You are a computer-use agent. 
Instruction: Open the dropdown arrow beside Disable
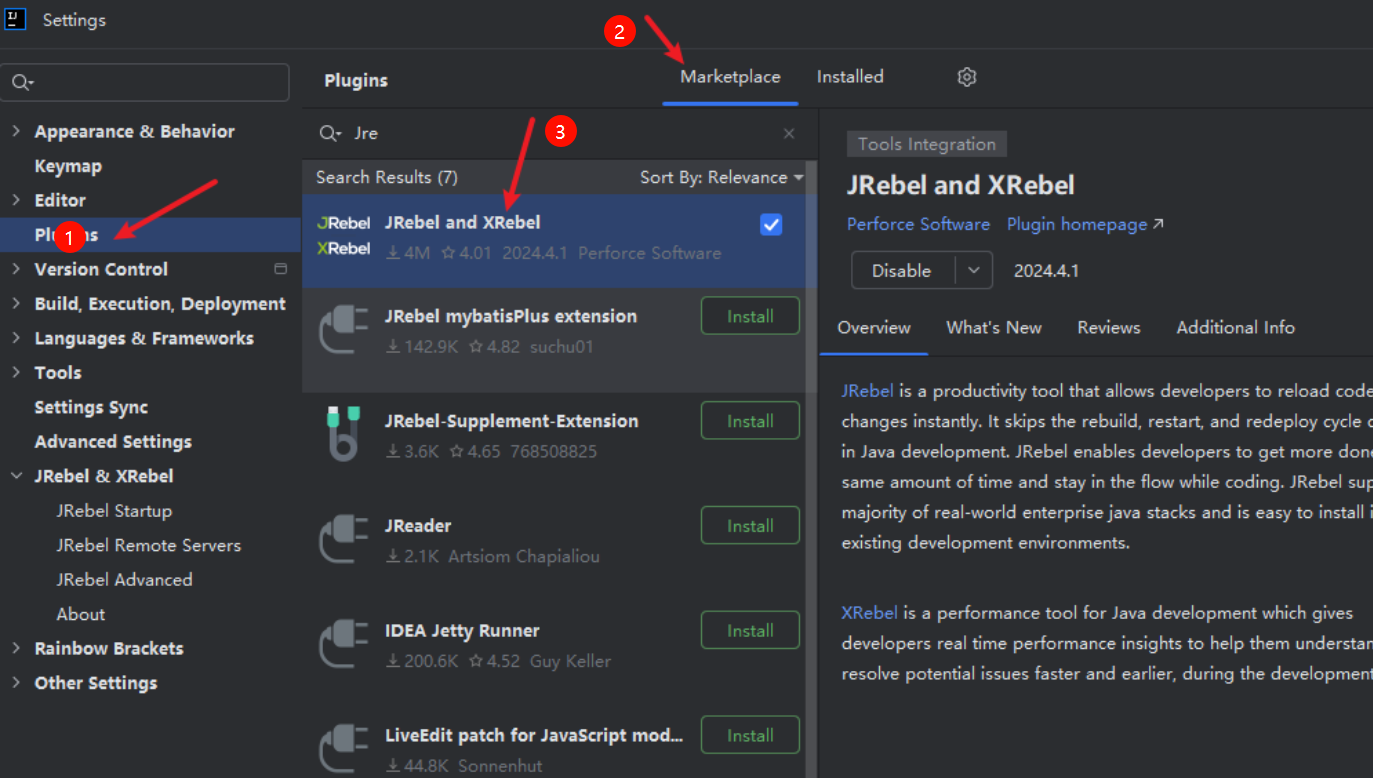pyautogui.click(x=973, y=271)
